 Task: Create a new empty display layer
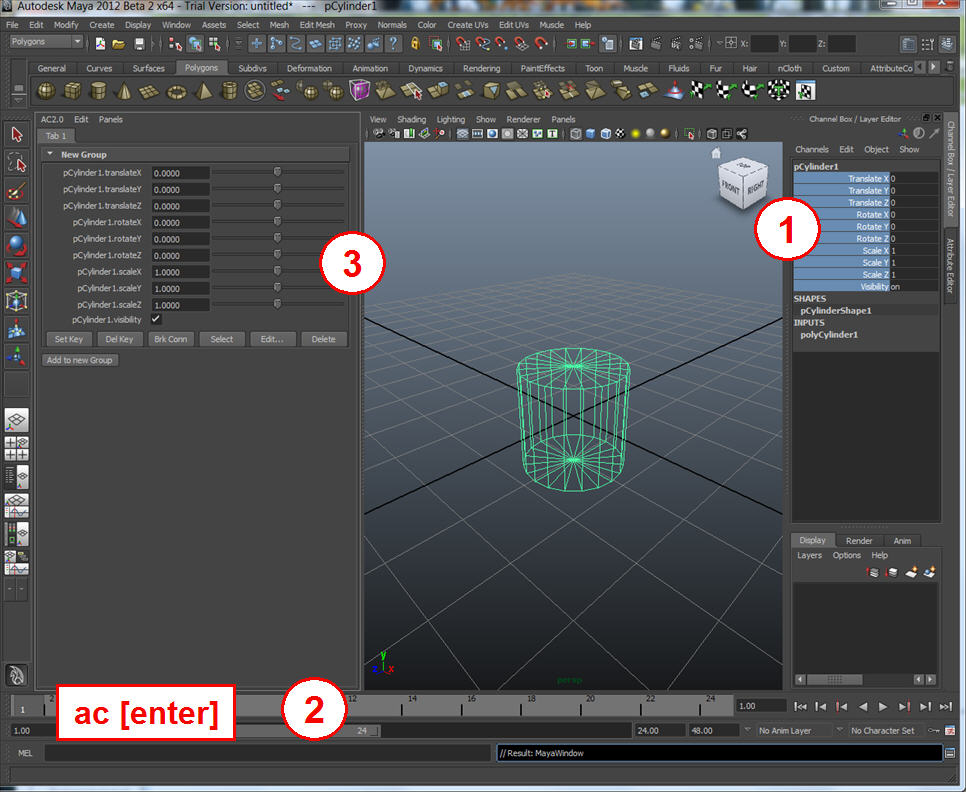[x=911, y=572]
